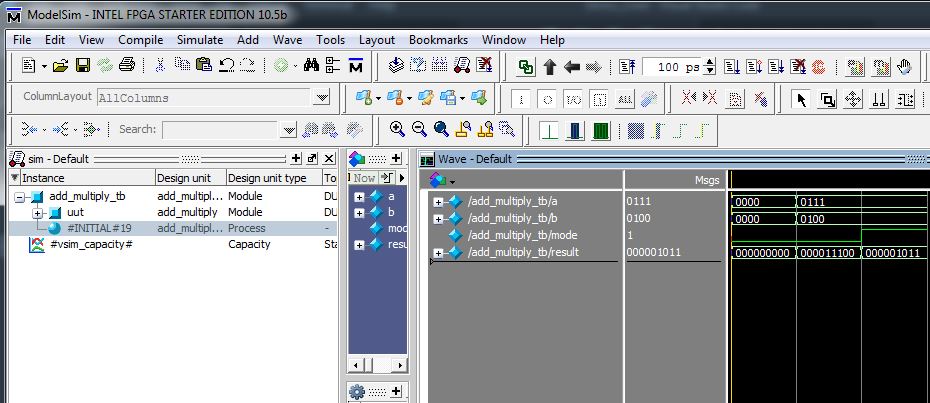Toggle the single-line wave format button
This screenshot has height=403, width=930.
(549, 130)
